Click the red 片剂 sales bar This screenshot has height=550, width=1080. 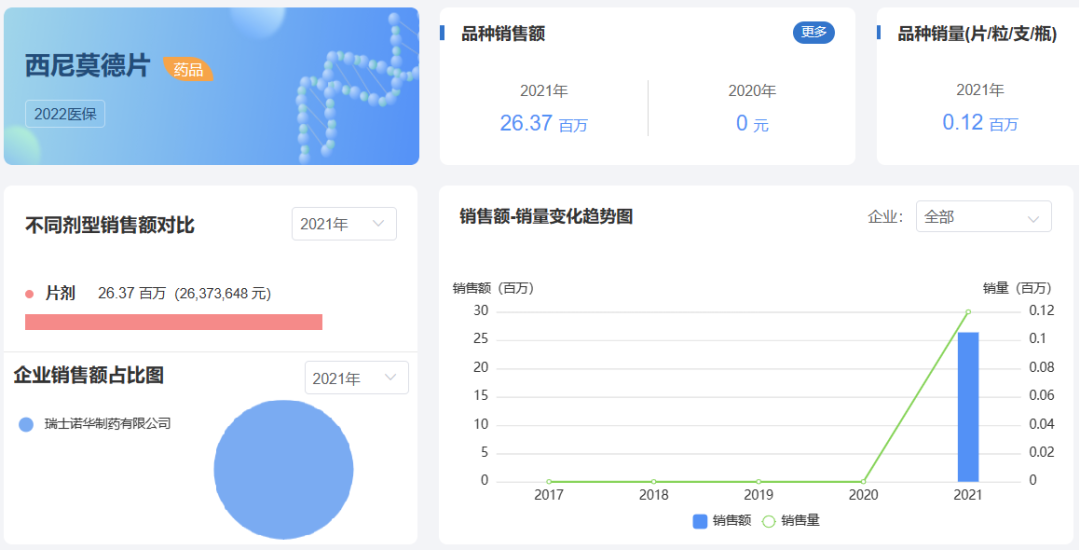tap(173, 322)
